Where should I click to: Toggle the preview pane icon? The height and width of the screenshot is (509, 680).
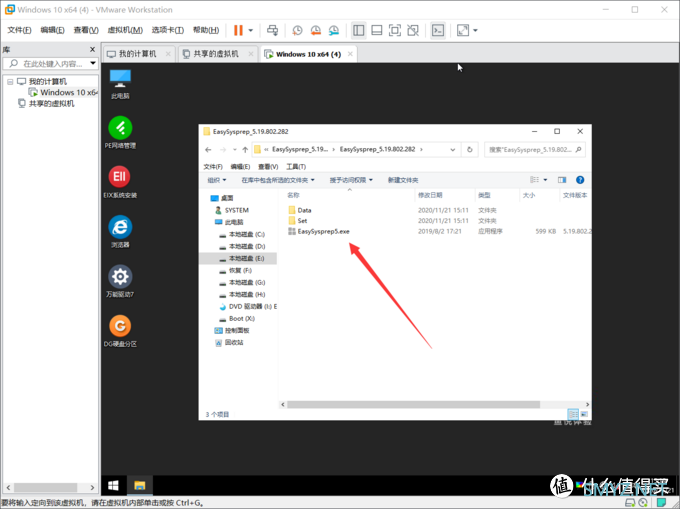coord(562,179)
